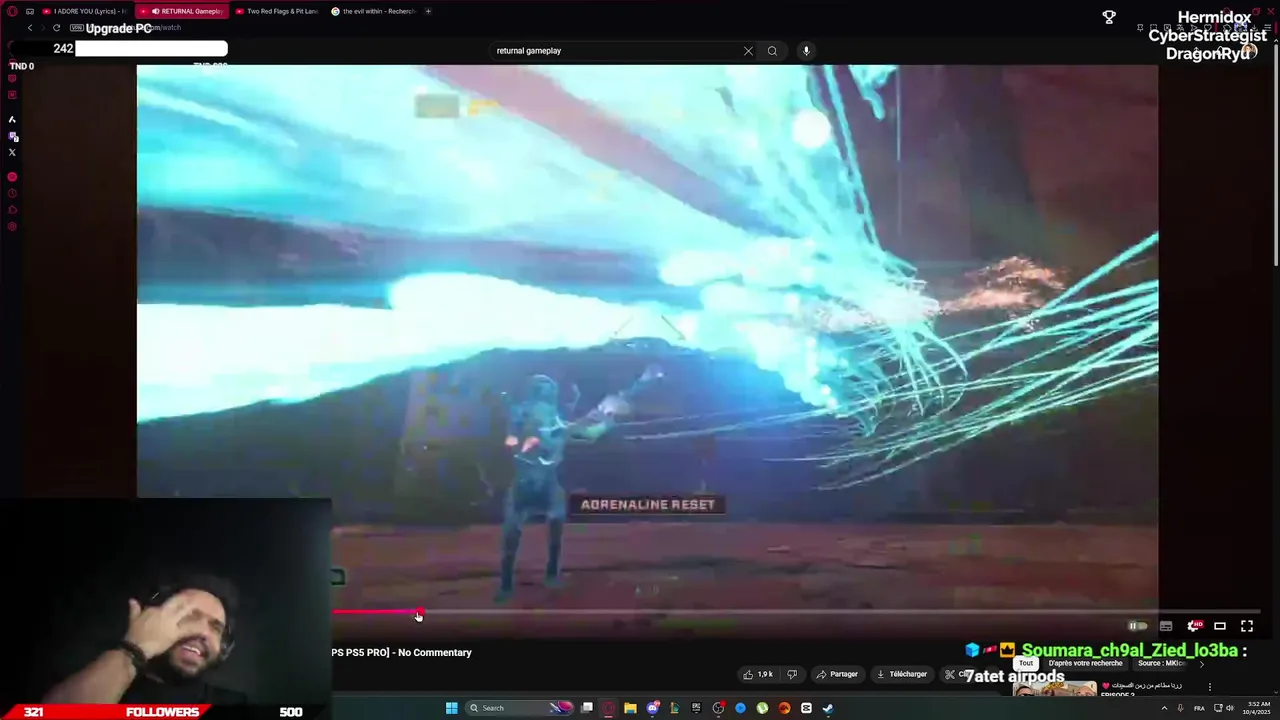Image resolution: width=1280 pixels, height=720 pixels.
Task: Click the Télécharger button
Action: pyautogui.click(x=902, y=674)
